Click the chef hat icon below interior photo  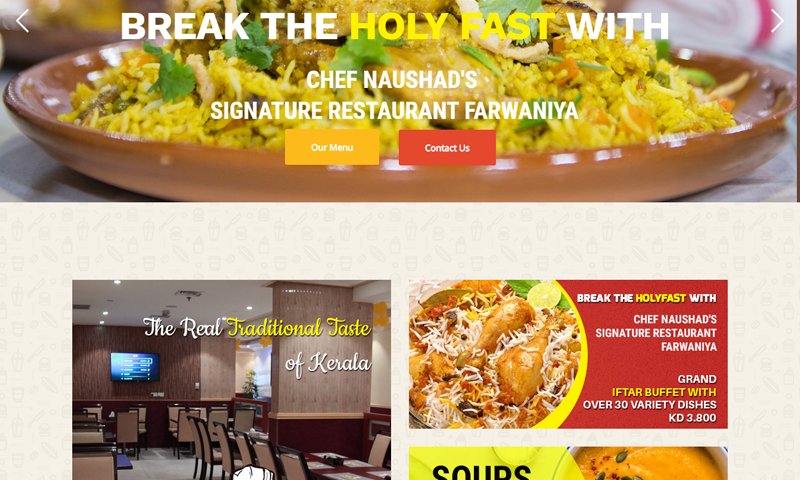(x=253, y=473)
